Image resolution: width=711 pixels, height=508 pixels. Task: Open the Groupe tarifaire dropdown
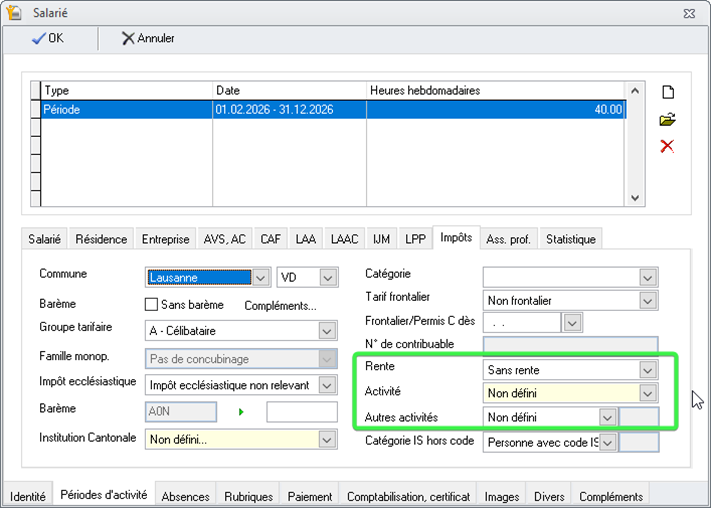327,331
